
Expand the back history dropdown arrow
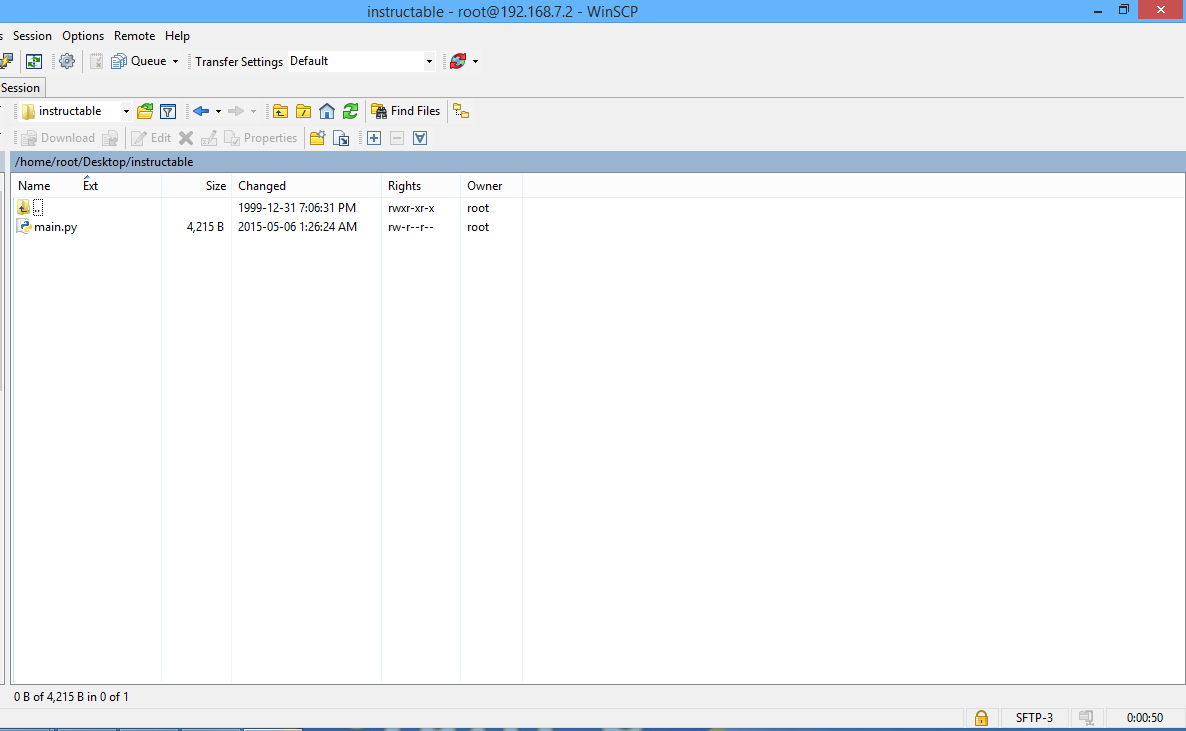click(219, 111)
